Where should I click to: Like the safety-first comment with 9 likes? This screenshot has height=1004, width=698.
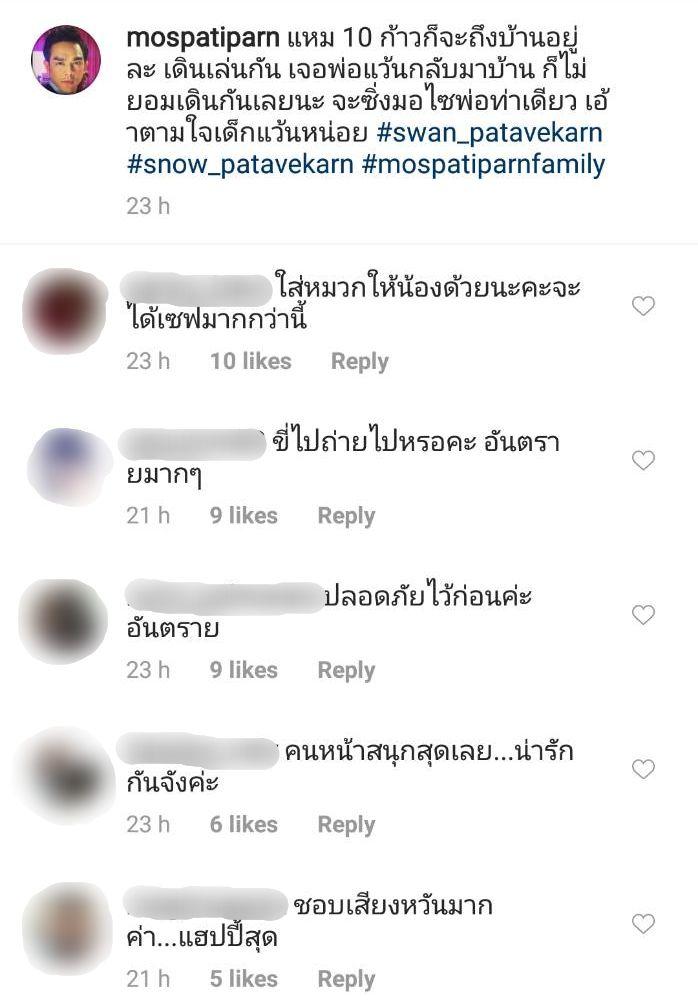click(643, 615)
